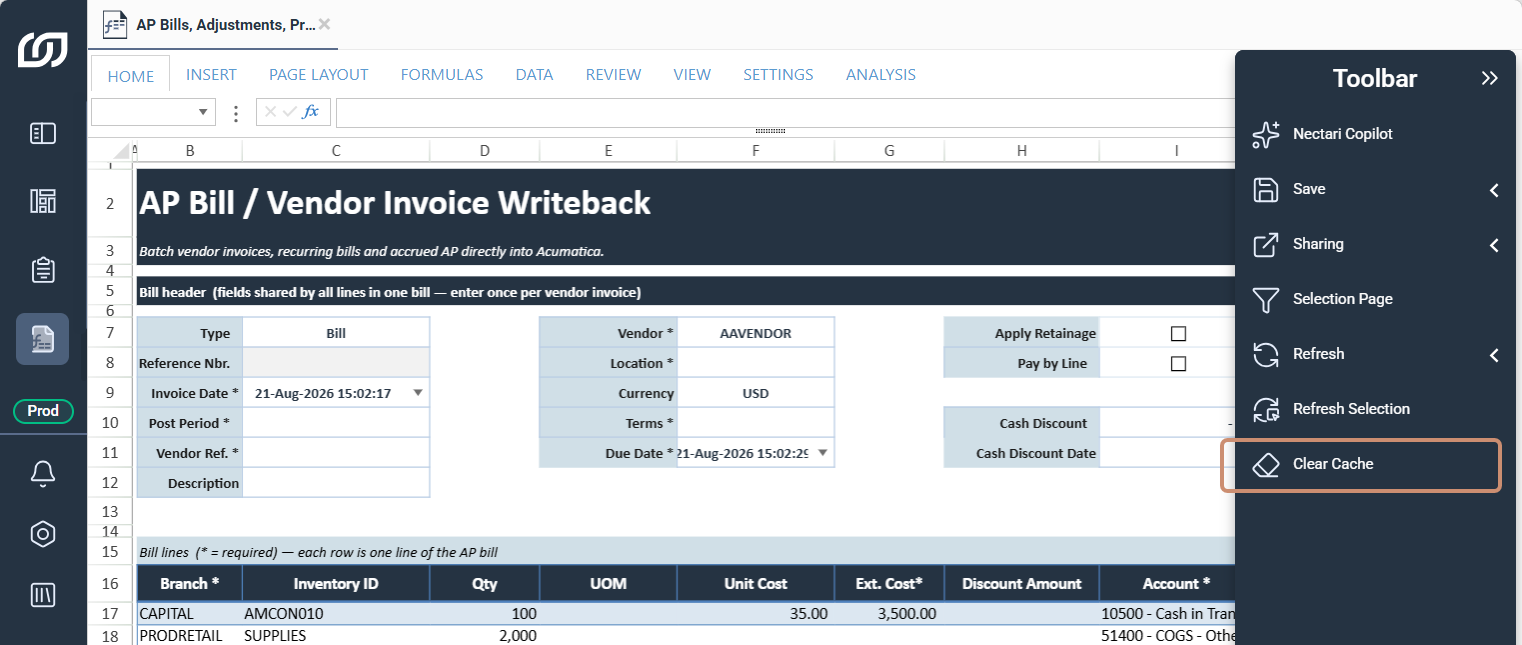Select the AAVENDOR vendor cell
Screen dimensions: 1522x645
click(x=756, y=333)
